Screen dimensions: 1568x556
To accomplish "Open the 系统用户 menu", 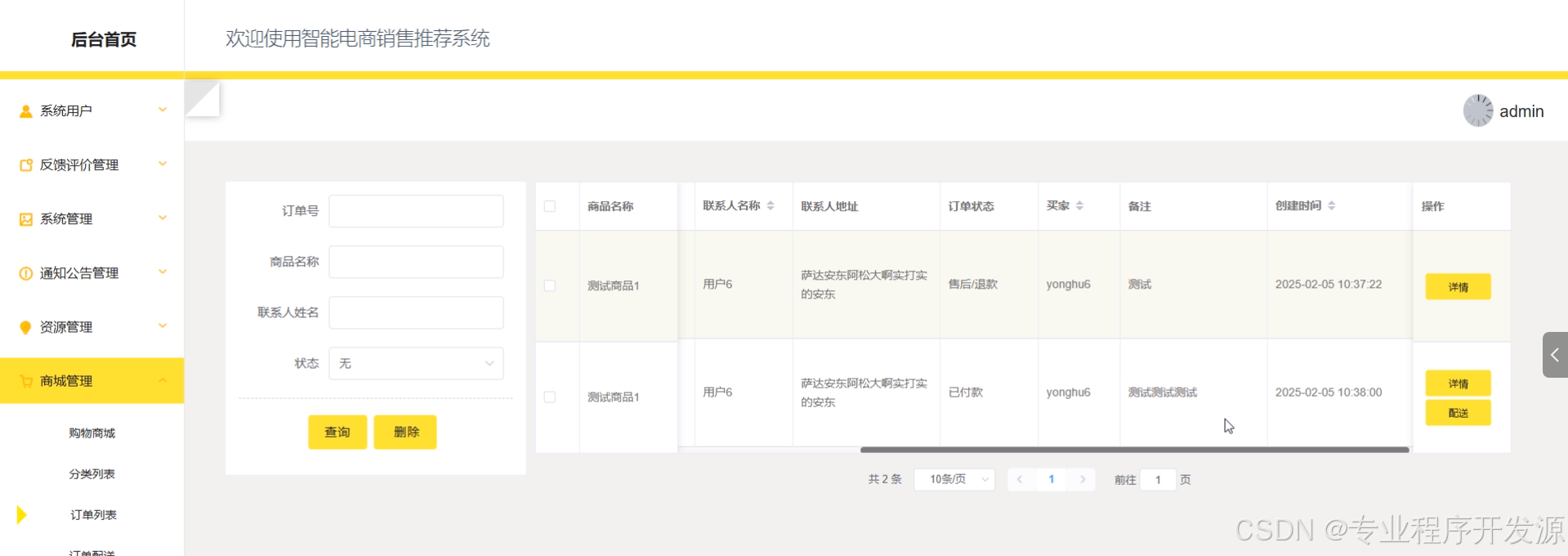I will click(92, 111).
